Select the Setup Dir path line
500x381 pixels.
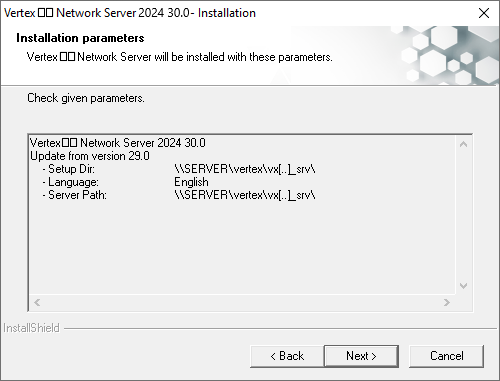(178, 169)
